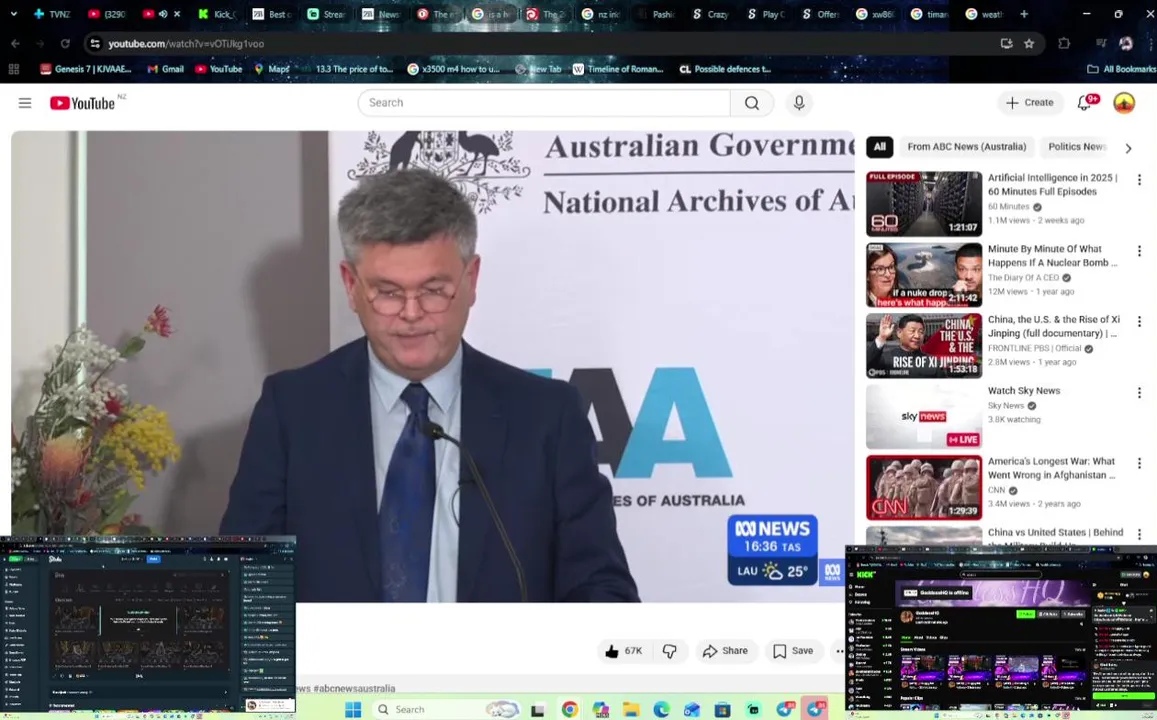Image resolution: width=1157 pixels, height=720 pixels.
Task: Switch to the Kick browser tab
Action: coord(217,14)
